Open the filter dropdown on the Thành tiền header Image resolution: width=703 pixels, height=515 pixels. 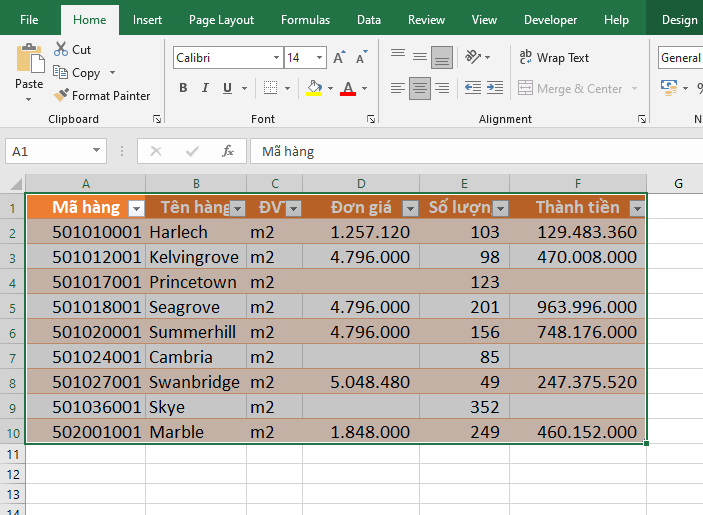coord(637,209)
